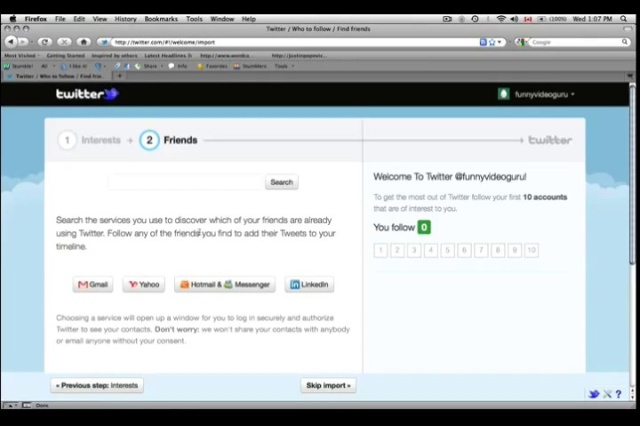640x426 pixels.
Task: Open the File menu
Action: 60,19
